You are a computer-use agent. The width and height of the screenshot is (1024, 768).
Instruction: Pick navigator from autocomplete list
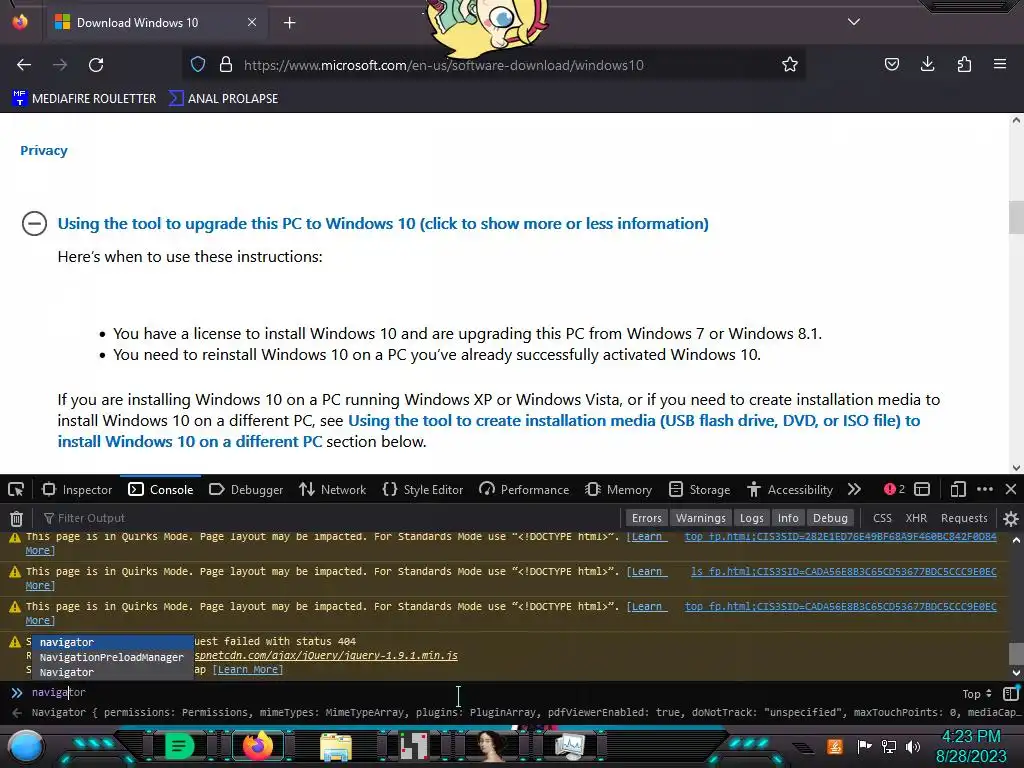pos(112,642)
